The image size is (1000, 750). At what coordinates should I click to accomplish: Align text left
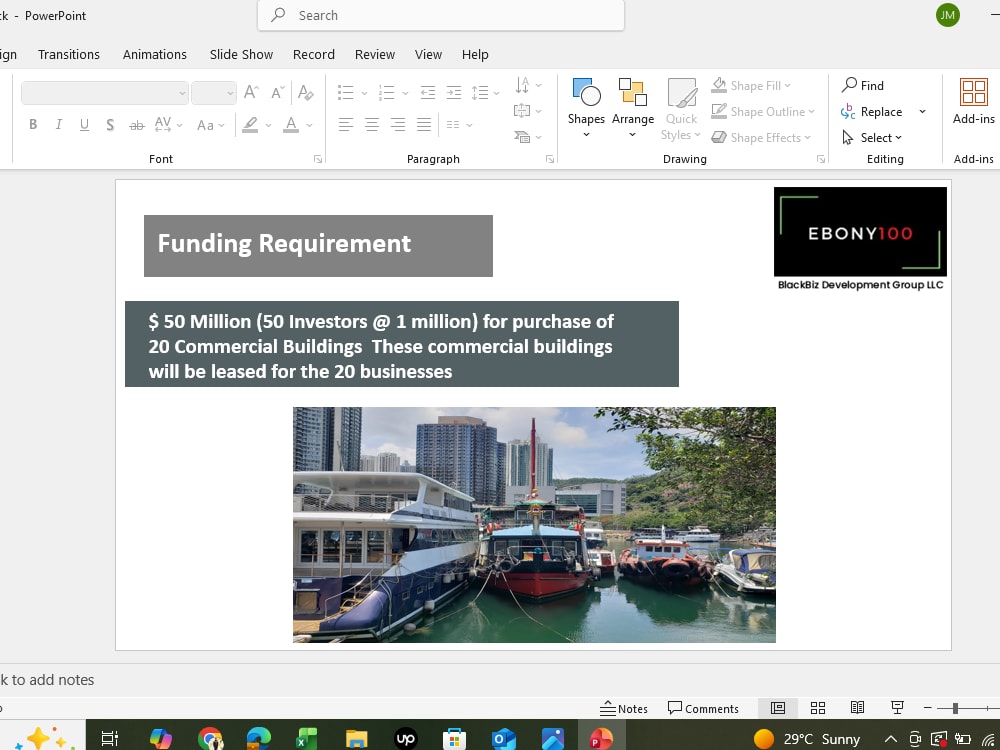point(346,124)
